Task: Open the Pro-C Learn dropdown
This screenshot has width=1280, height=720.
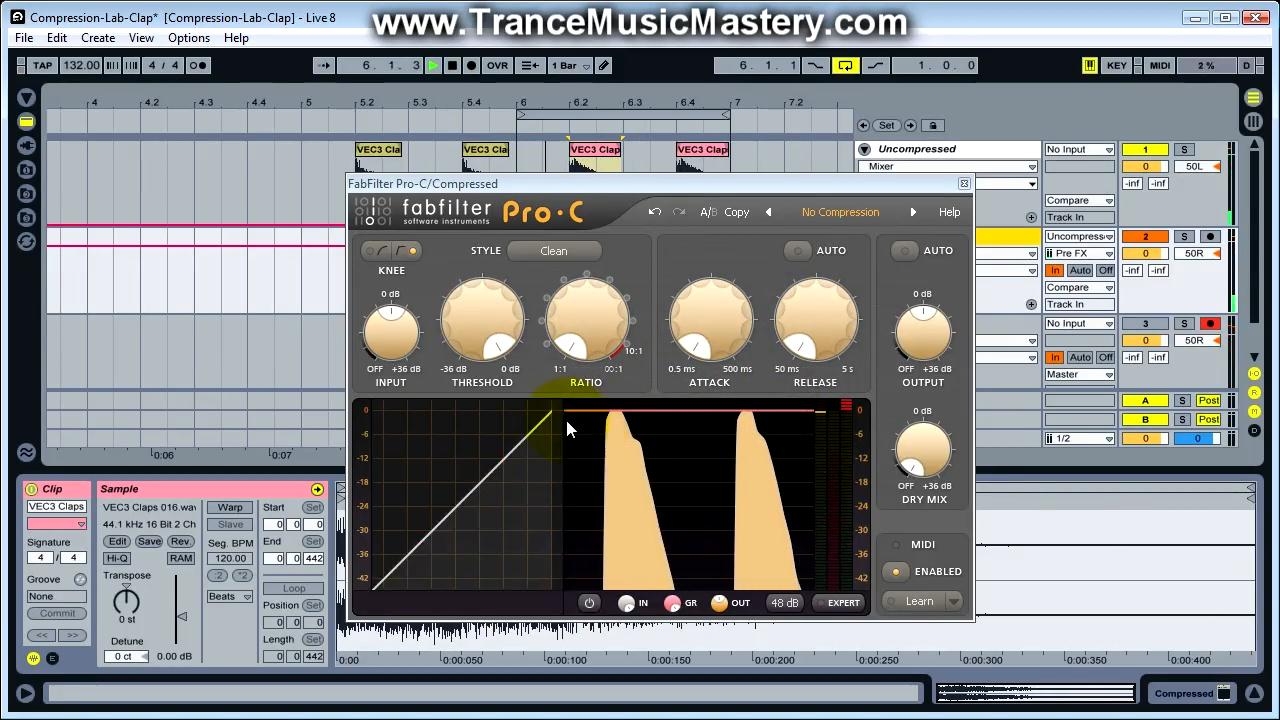Action: click(954, 602)
